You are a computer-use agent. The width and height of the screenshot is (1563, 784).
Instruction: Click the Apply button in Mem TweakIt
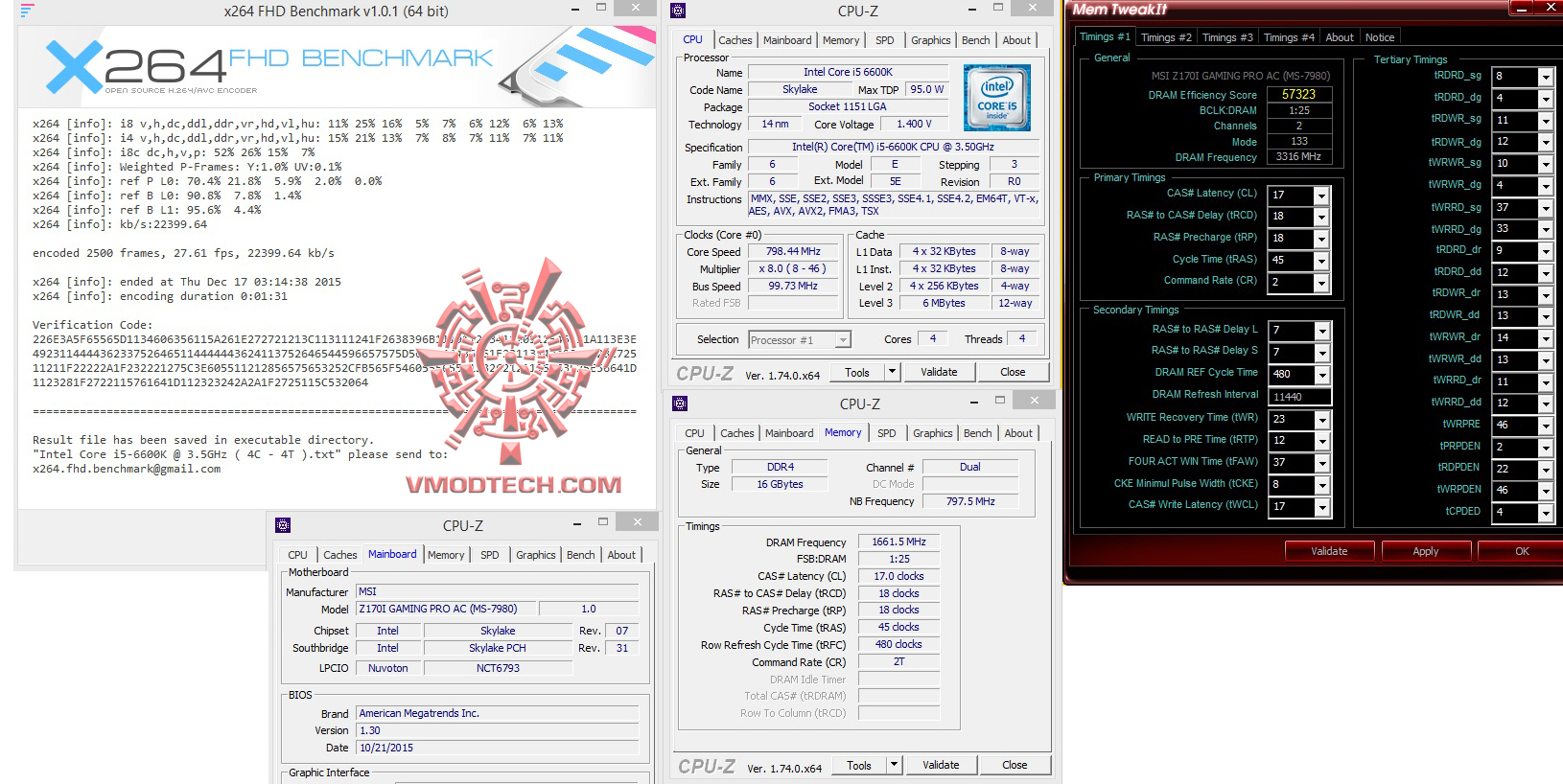click(1426, 551)
